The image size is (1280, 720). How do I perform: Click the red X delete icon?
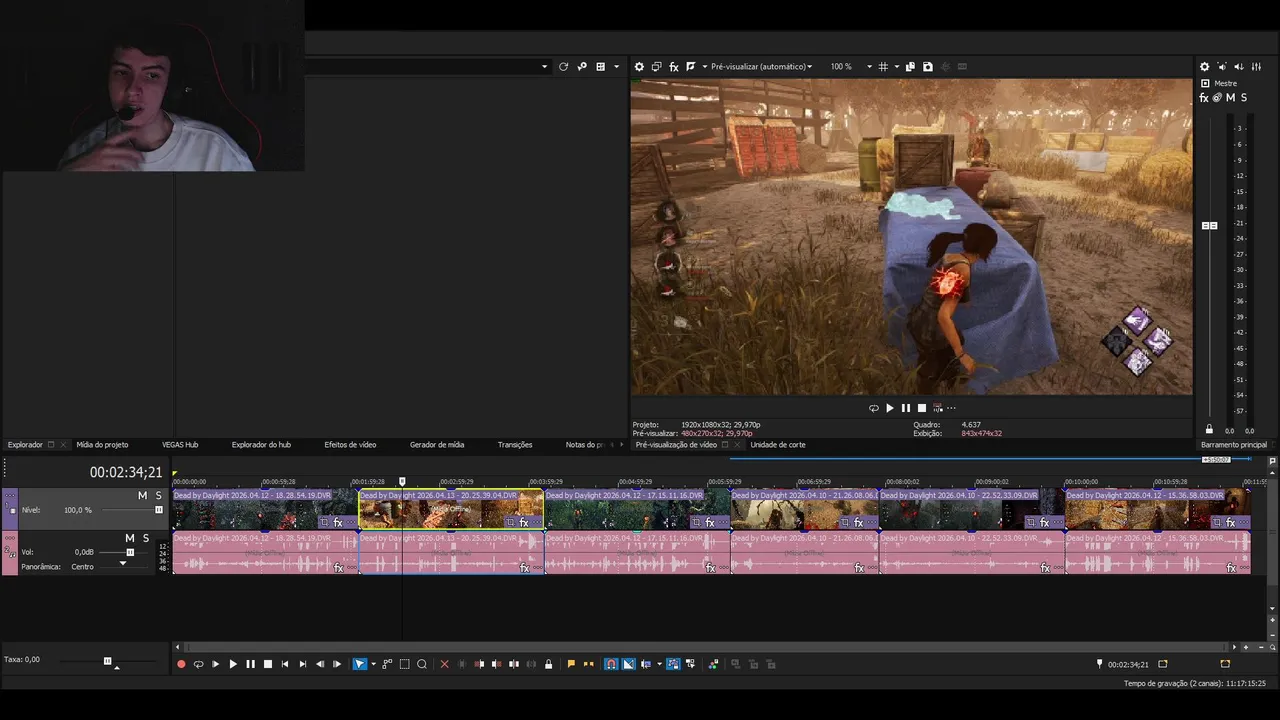[x=445, y=664]
